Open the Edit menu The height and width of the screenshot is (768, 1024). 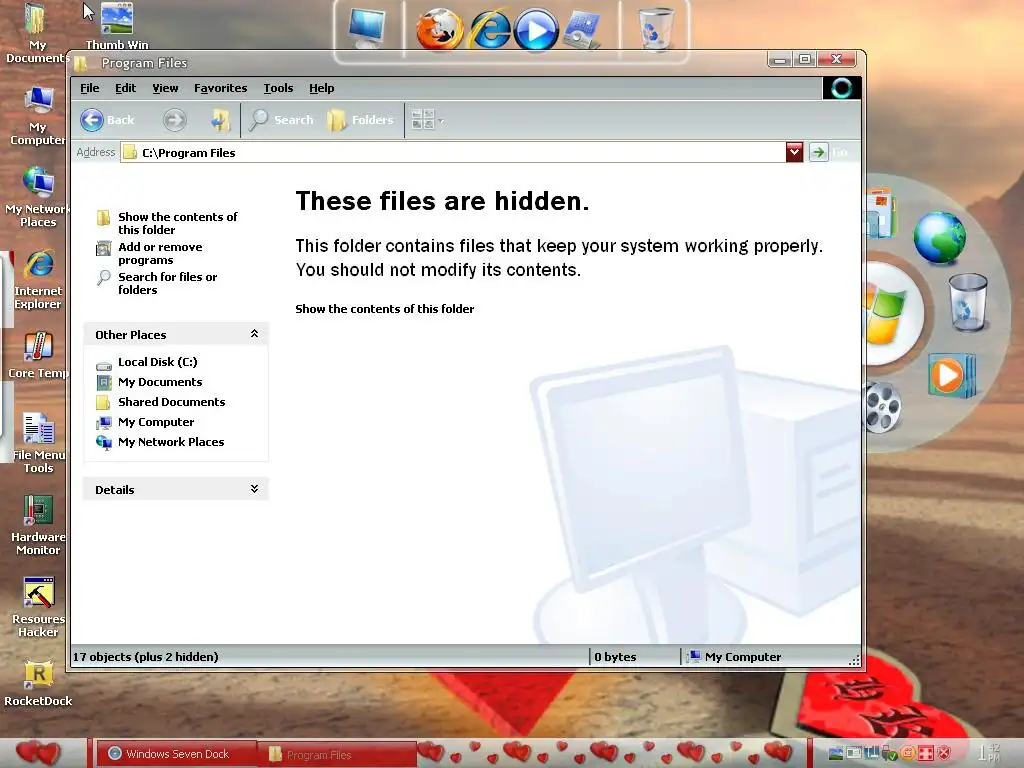(125, 88)
